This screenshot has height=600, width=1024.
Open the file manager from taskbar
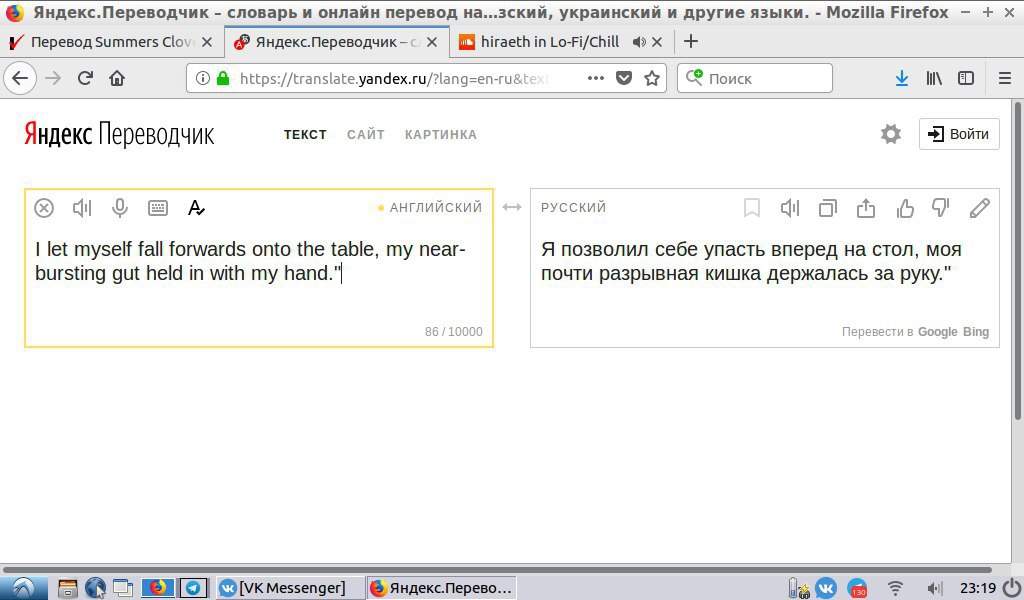[x=68, y=588]
